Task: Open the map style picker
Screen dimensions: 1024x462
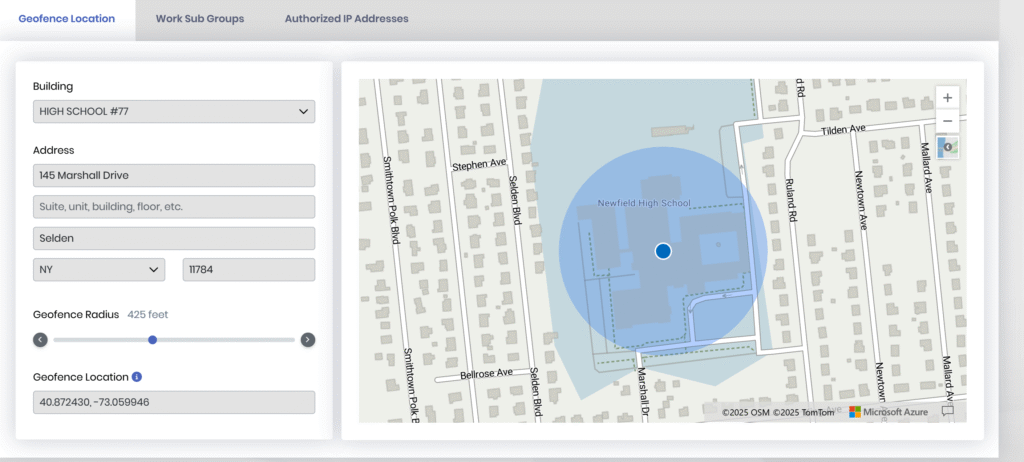Action: [947, 147]
